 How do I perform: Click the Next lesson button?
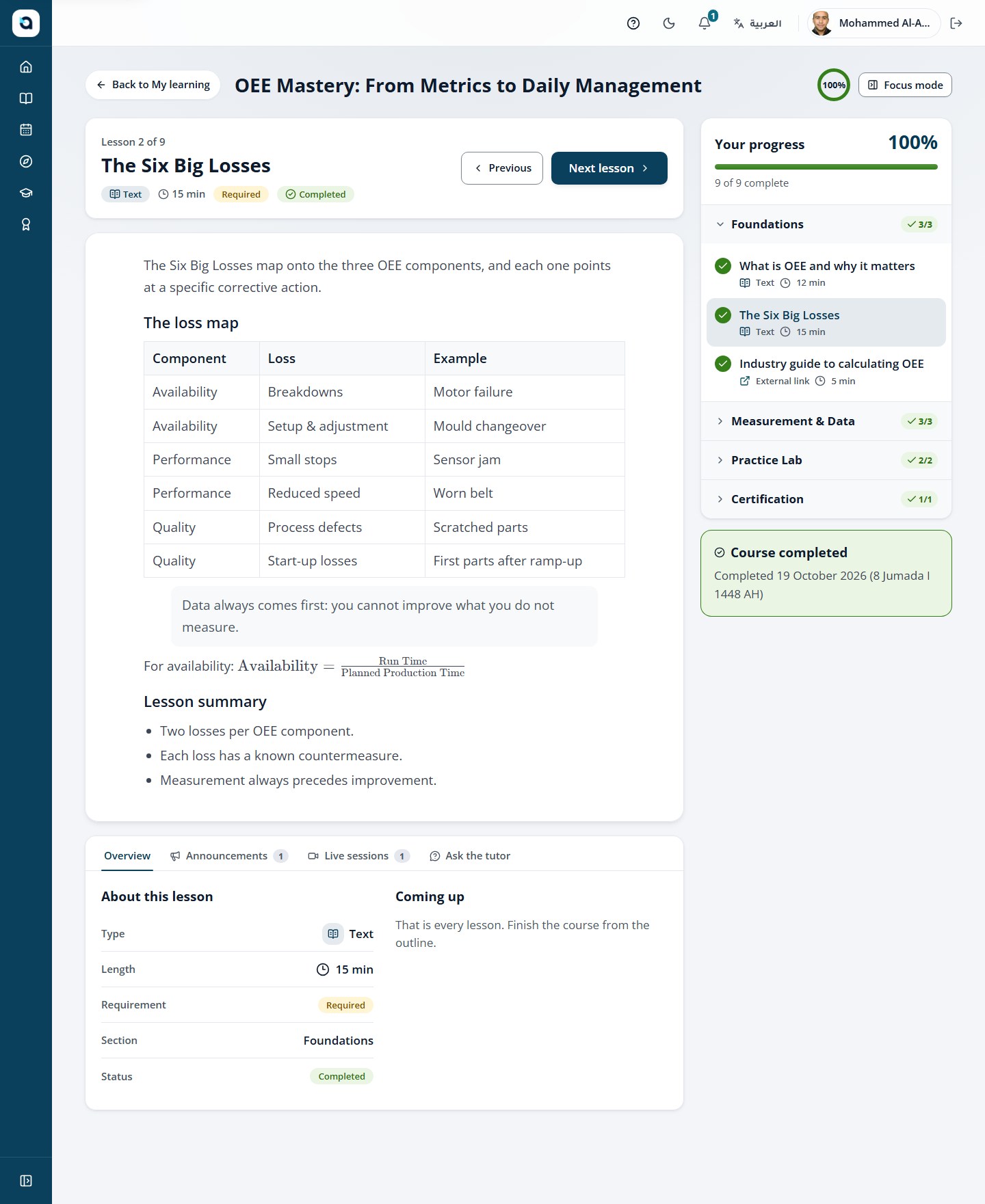(609, 168)
